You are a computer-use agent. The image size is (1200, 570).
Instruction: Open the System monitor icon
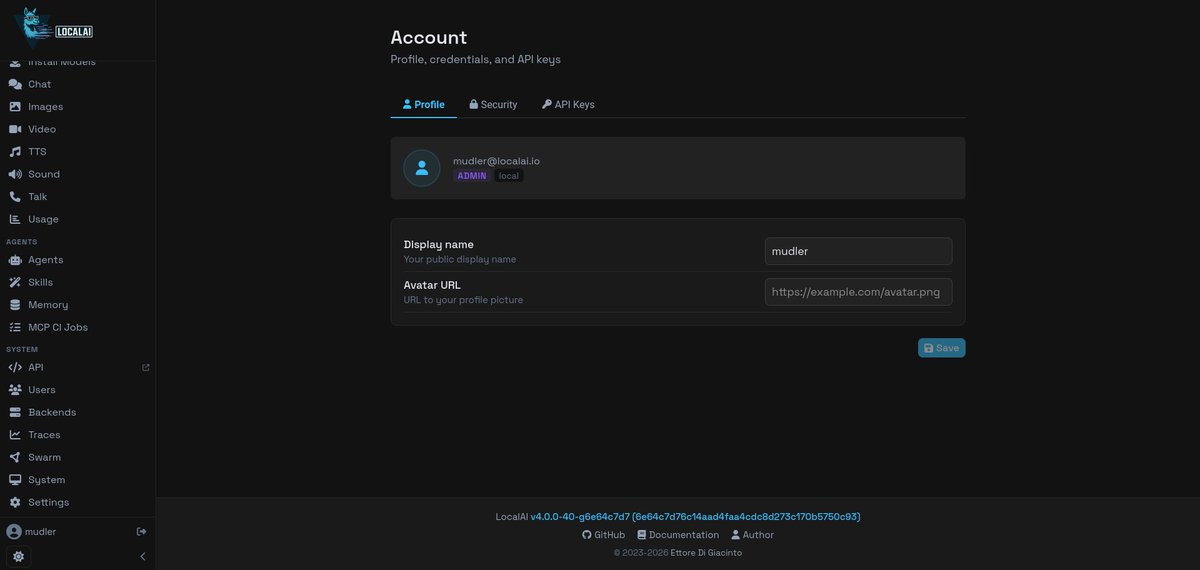pyautogui.click(x=15, y=480)
